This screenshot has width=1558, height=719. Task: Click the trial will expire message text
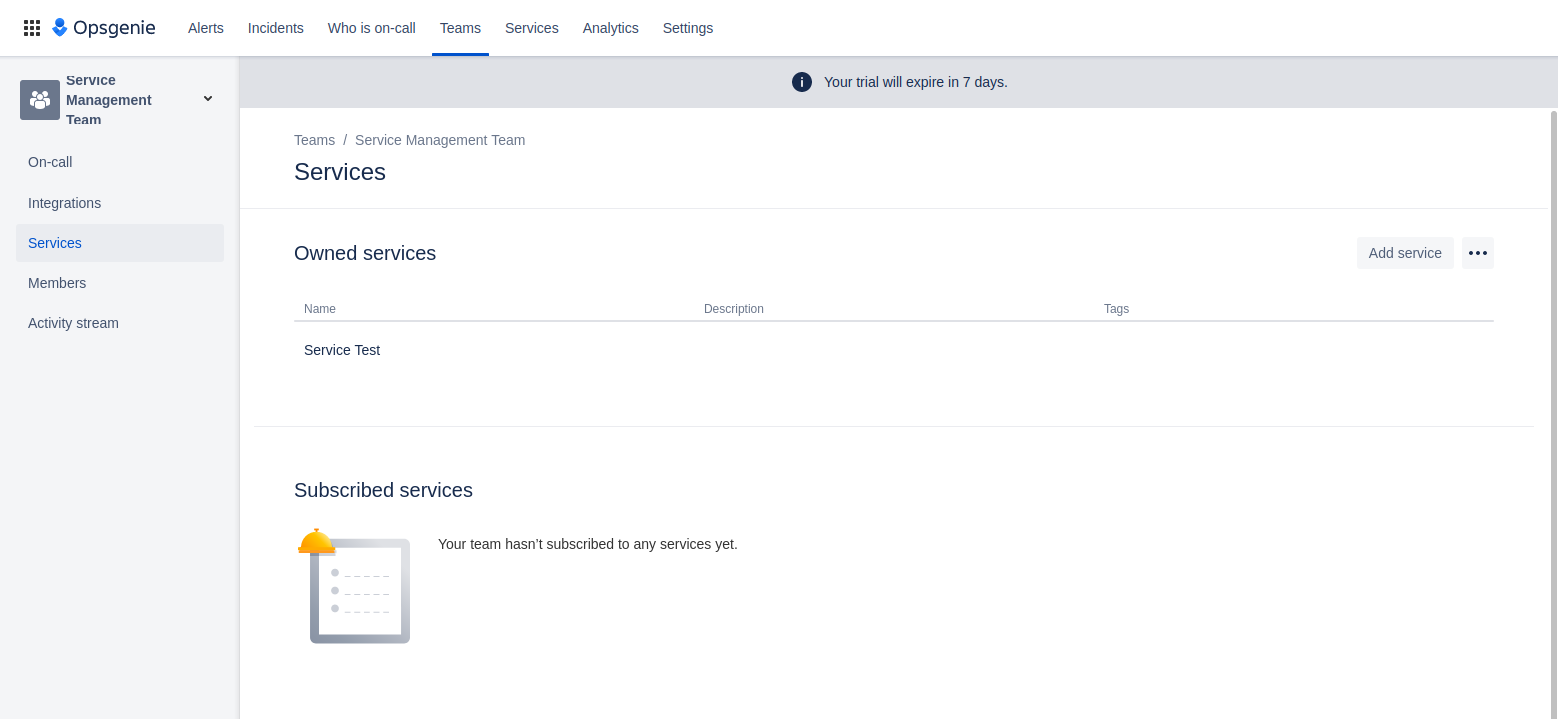point(916,82)
